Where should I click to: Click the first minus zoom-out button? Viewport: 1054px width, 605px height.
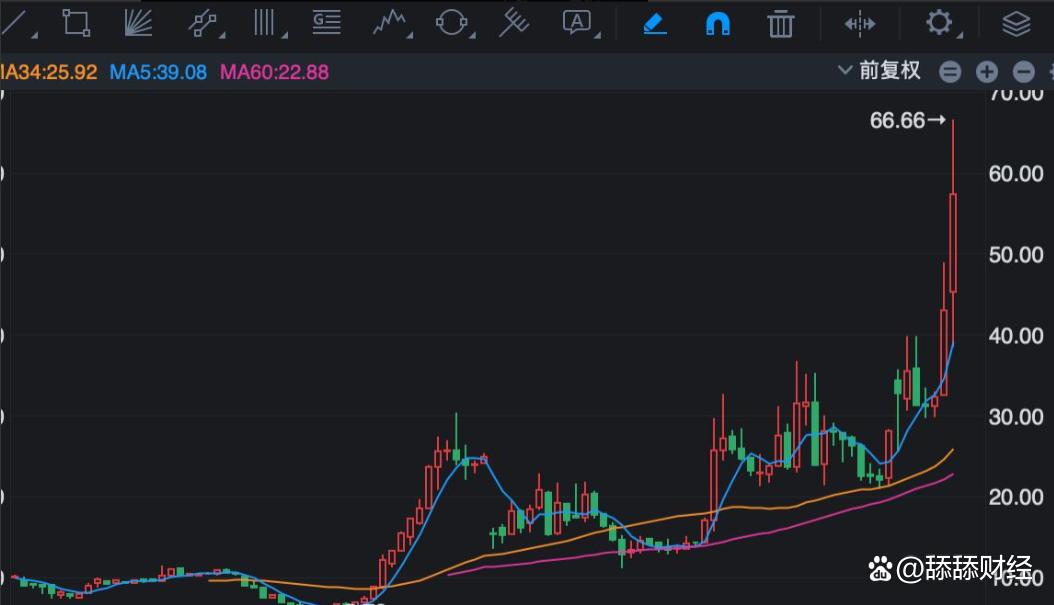[x=950, y=71]
